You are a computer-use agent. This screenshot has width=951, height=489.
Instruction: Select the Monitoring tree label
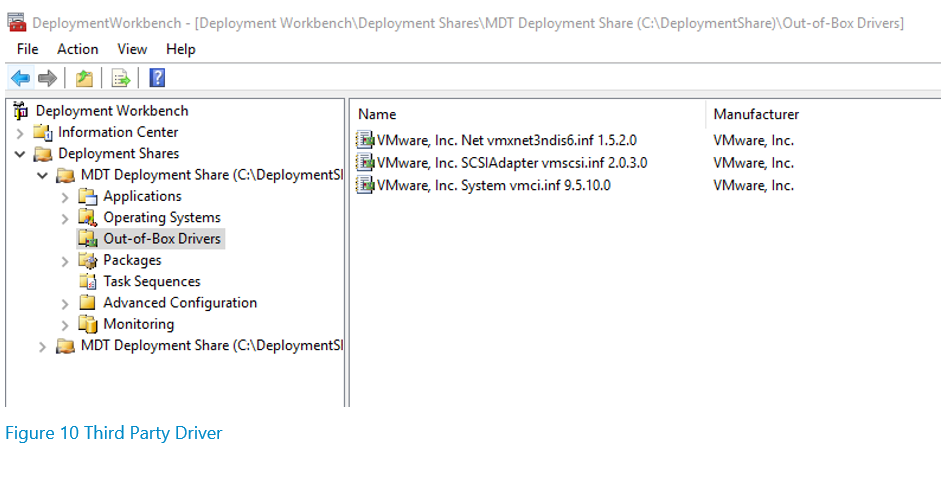click(x=139, y=324)
